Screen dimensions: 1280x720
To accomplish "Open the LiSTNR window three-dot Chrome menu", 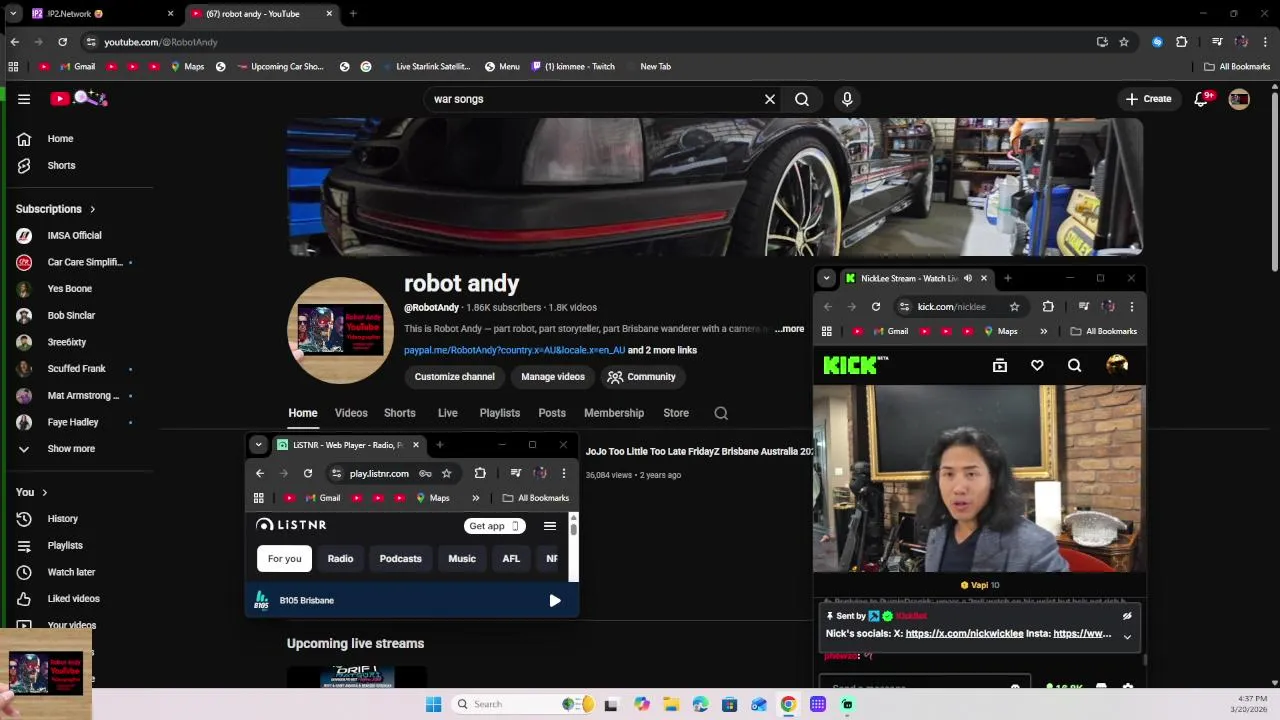I will click(x=564, y=474).
